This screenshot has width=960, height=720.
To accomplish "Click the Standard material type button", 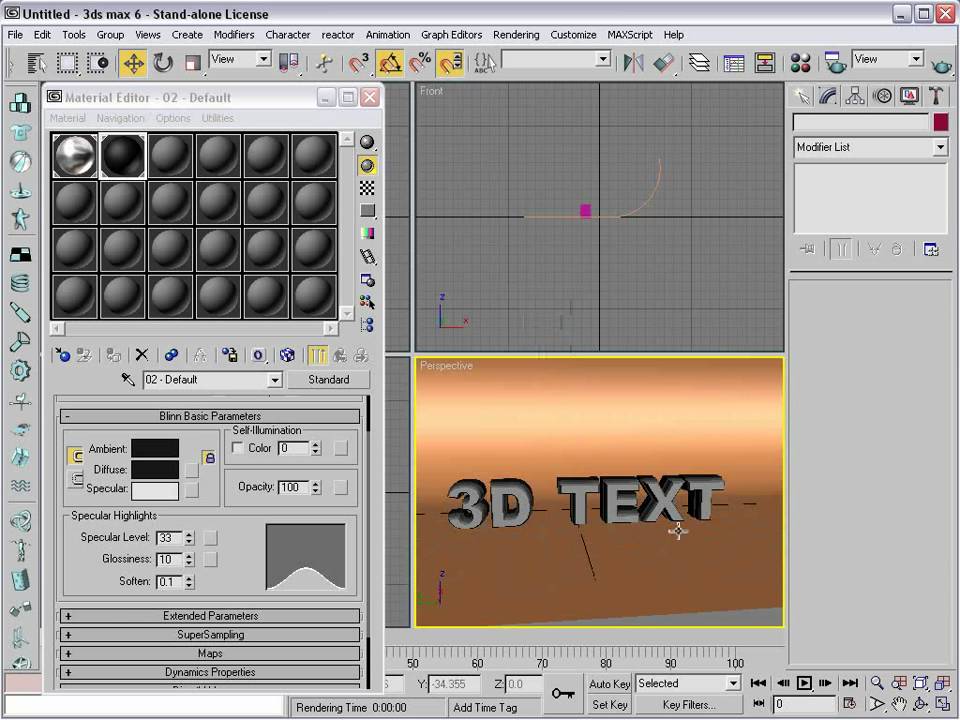I will [328, 380].
